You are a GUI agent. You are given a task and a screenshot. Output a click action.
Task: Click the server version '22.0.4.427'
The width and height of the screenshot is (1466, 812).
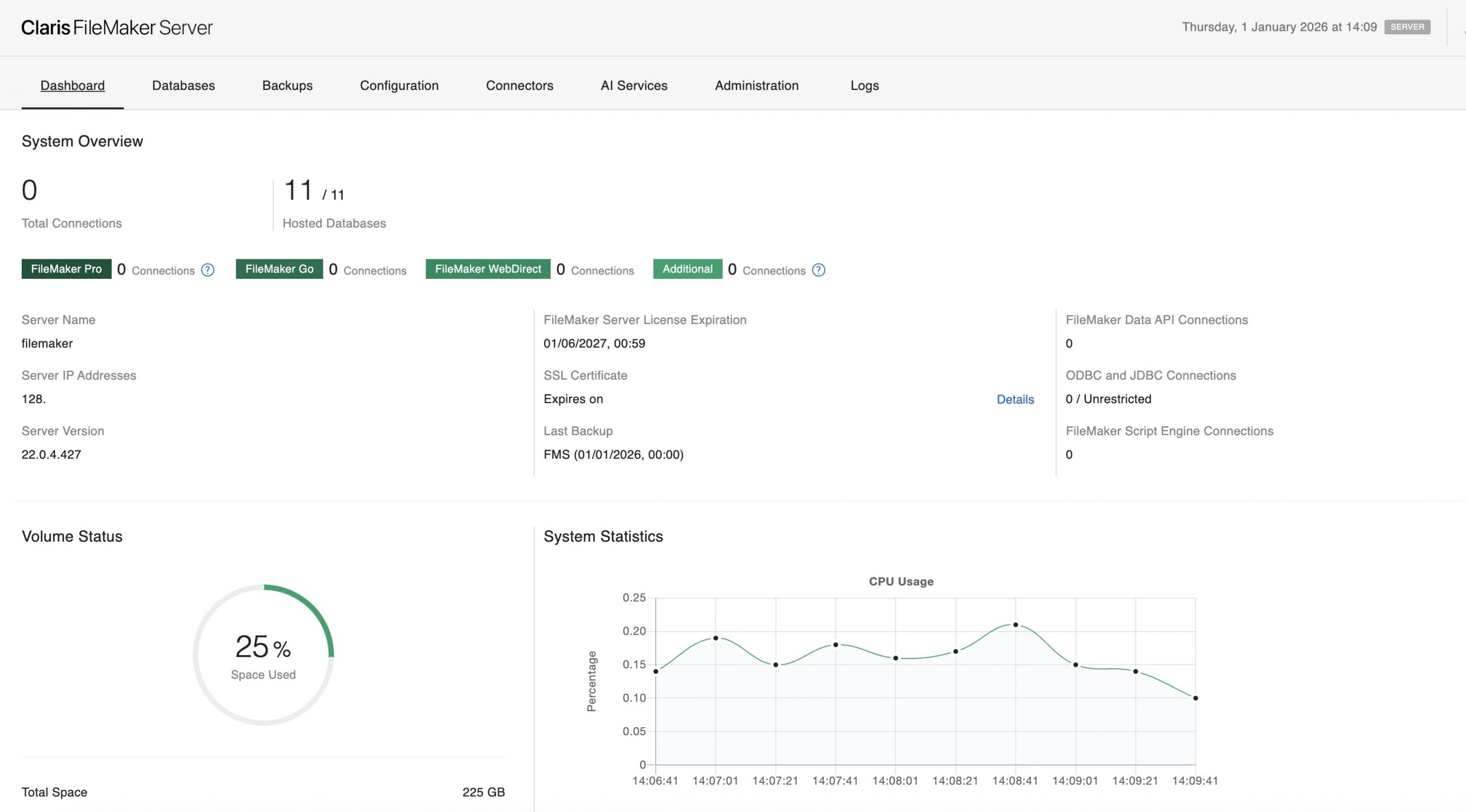coord(52,455)
